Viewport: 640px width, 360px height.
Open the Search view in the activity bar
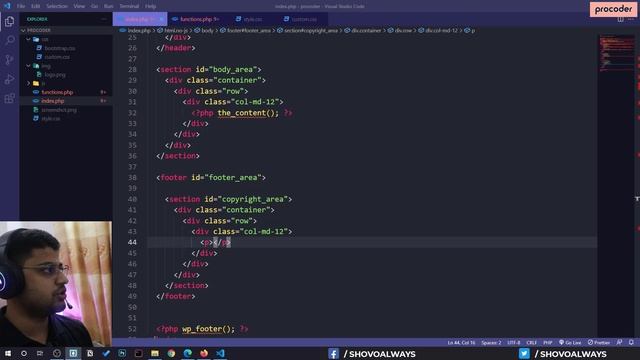pyautogui.click(x=9, y=40)
